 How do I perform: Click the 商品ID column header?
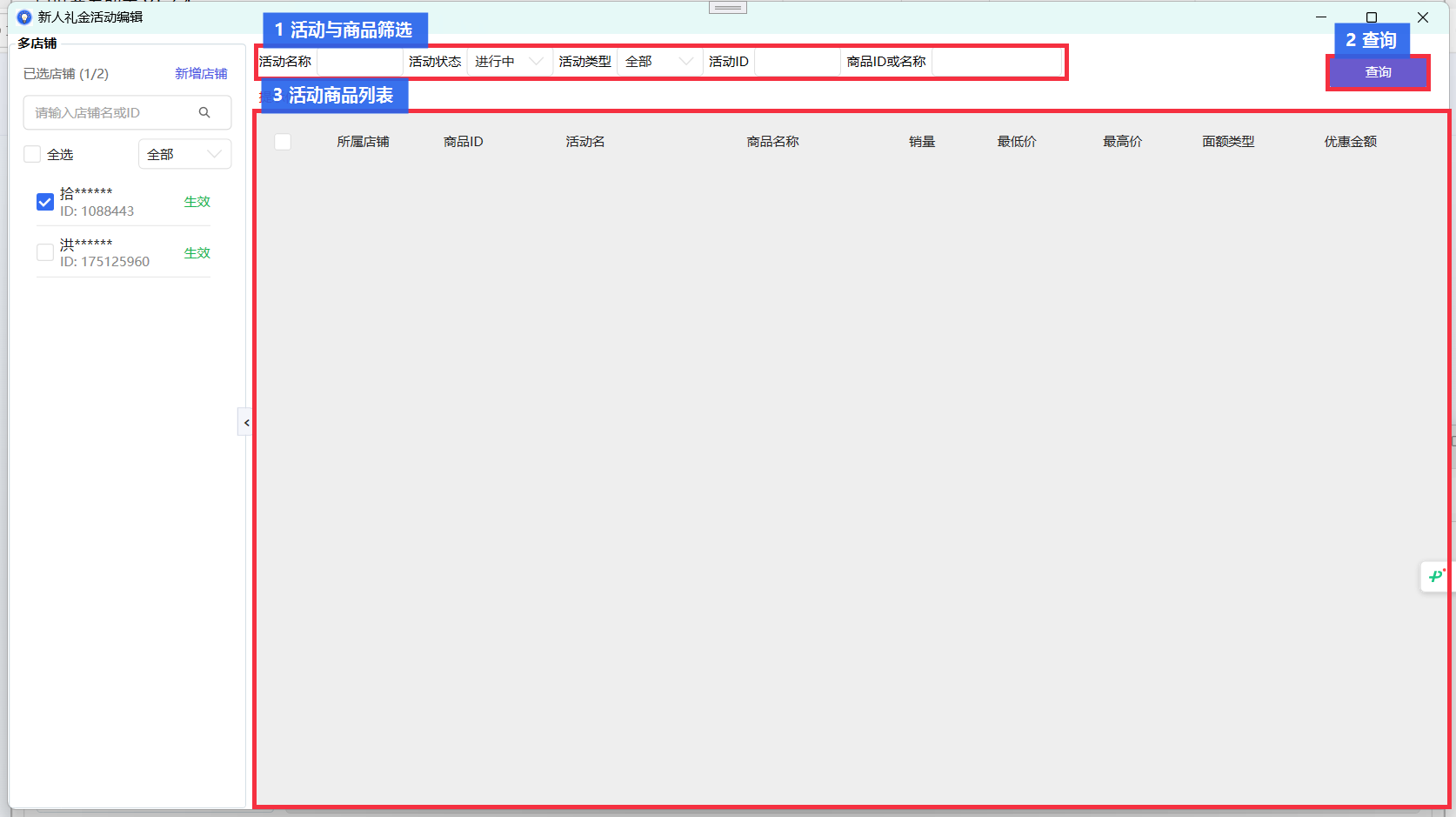tap(463, 142)
